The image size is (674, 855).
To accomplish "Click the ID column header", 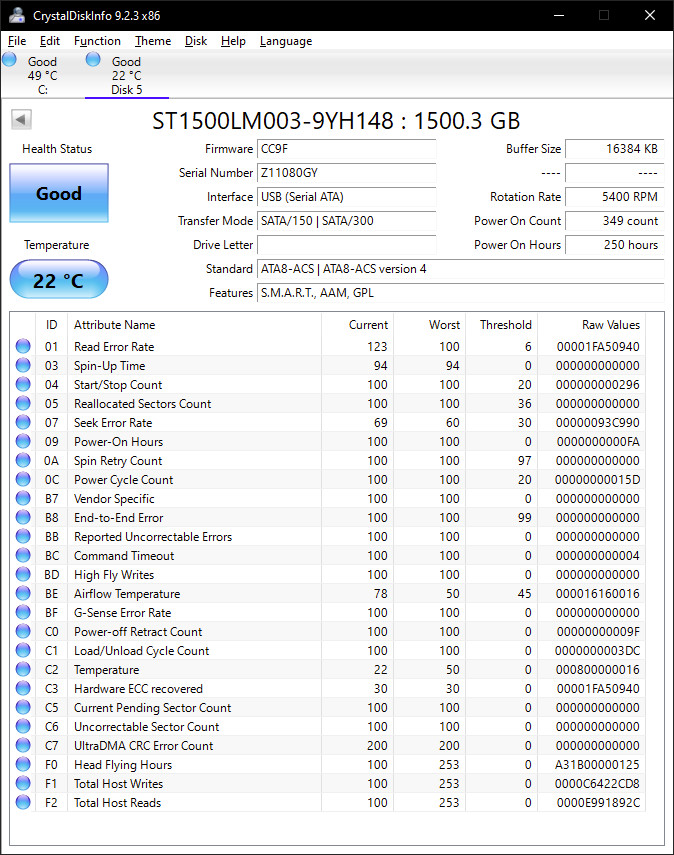I will [x=51, y=325].
